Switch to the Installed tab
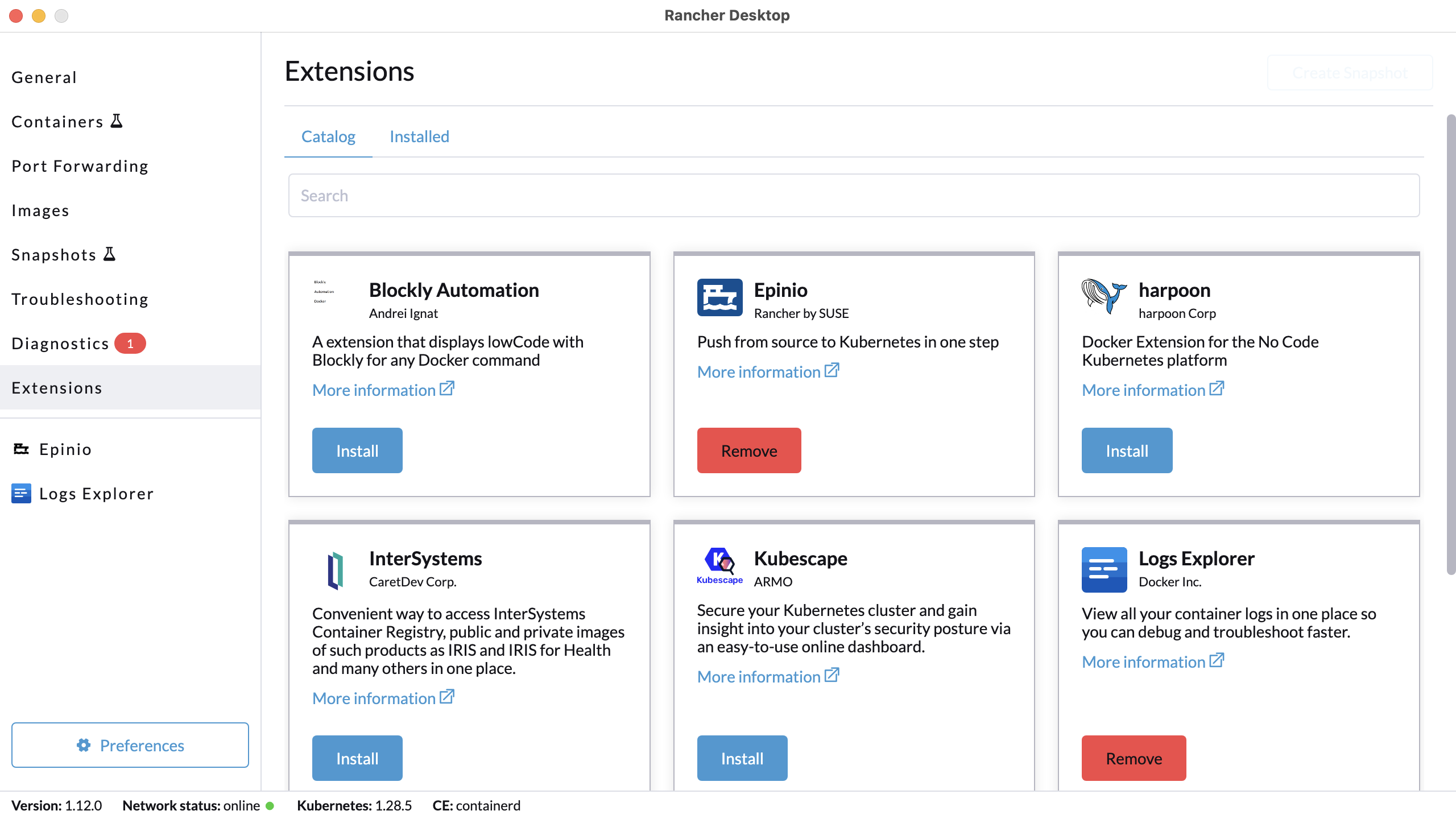This screenshot has width=1456, height=819. click(419, 136)
